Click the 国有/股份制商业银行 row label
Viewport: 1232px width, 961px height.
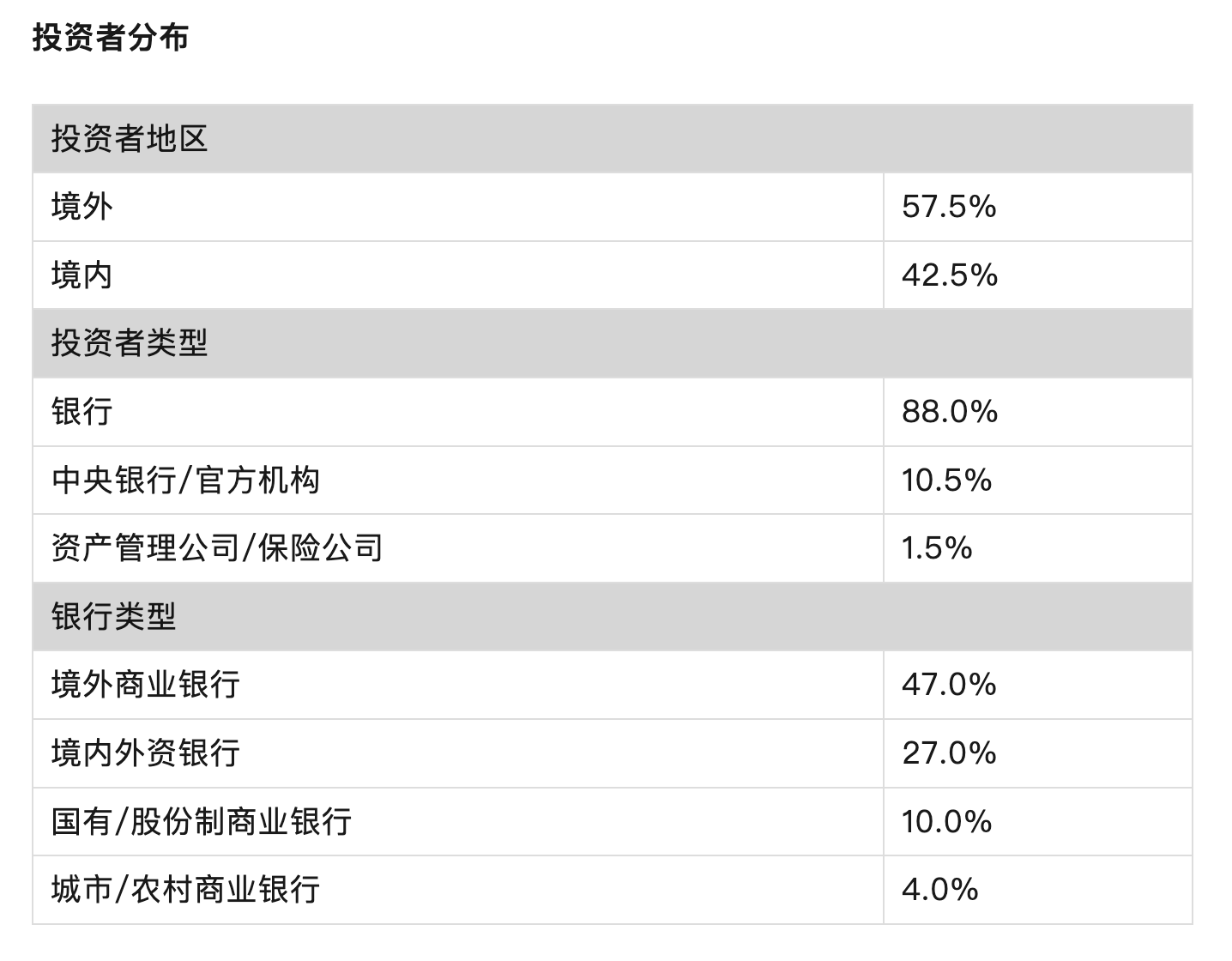point(202,821)
